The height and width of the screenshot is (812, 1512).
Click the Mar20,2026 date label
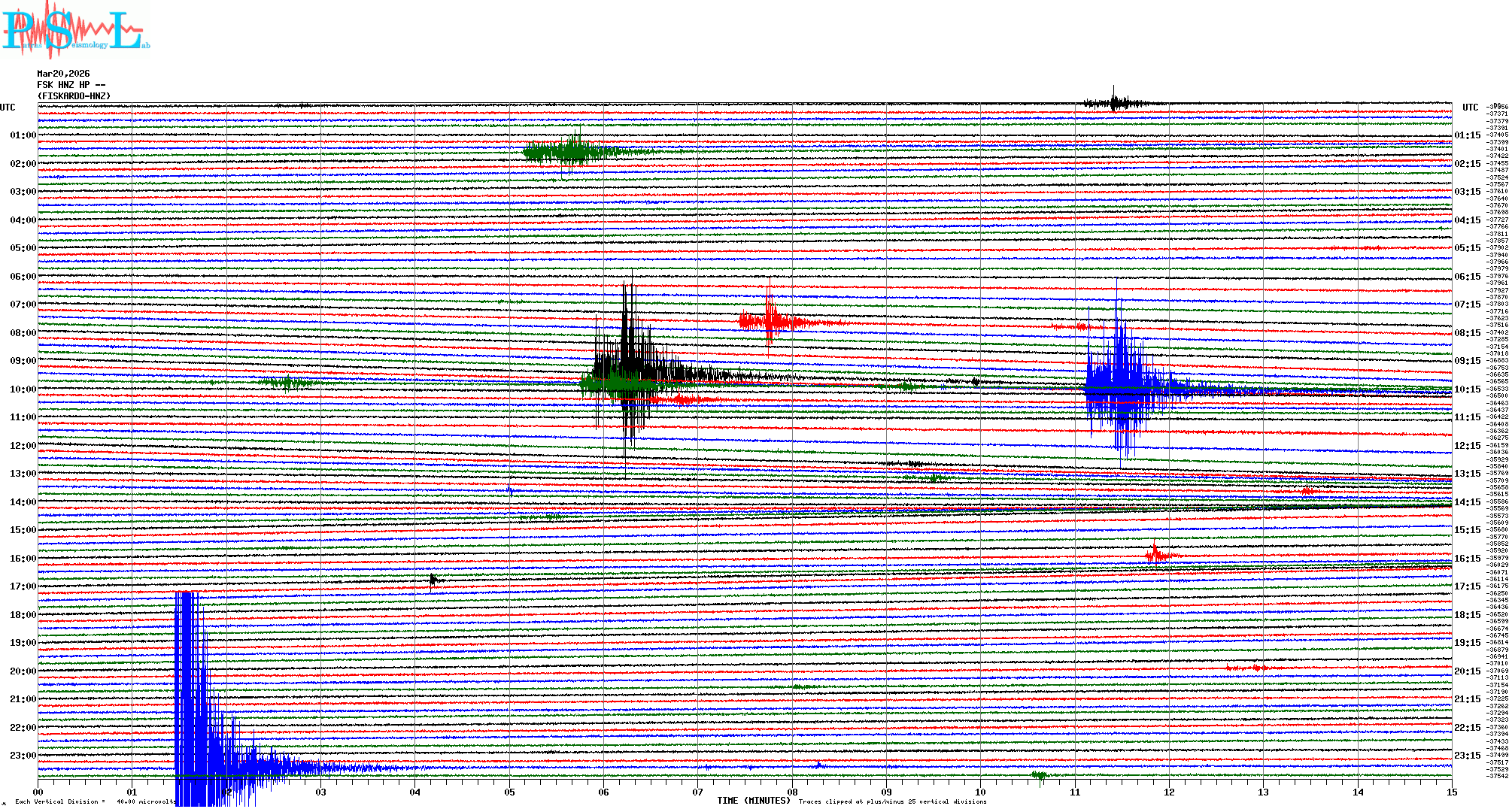(x=63, y=74)
